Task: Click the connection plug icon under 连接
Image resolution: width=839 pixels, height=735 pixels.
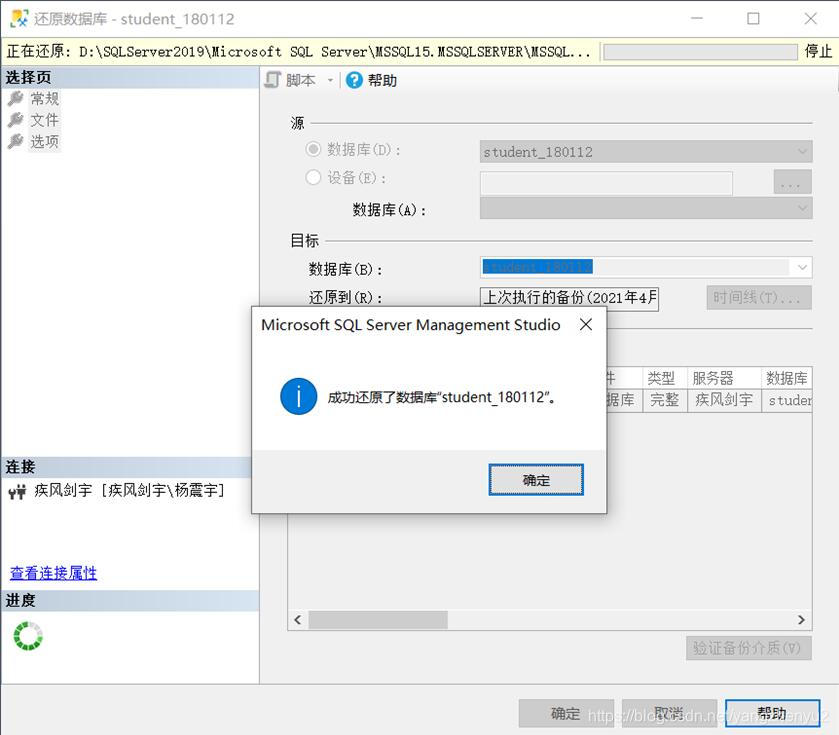Action: coord(17,491)
